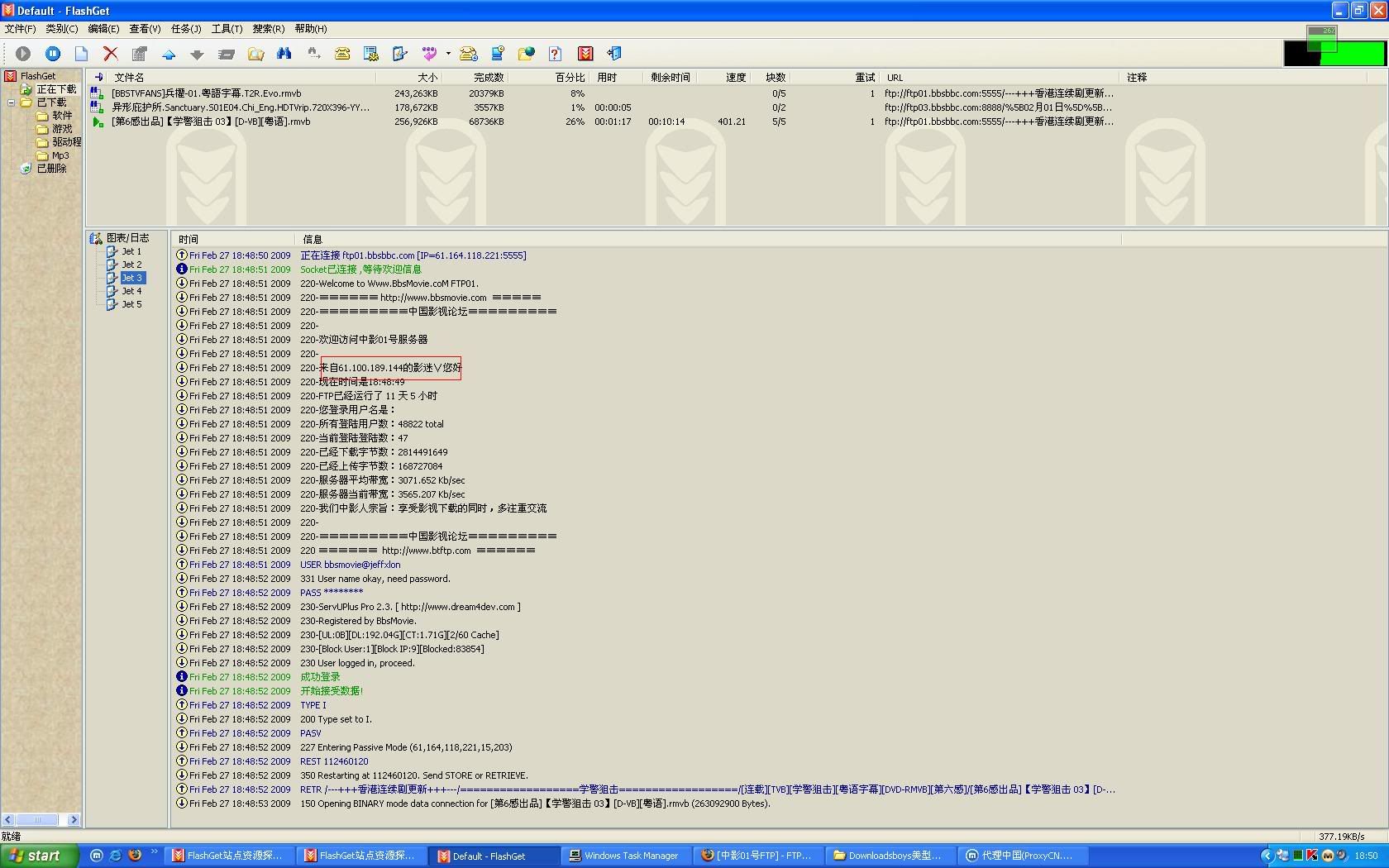Open the download folder toolbar icon

click(256, 55)
